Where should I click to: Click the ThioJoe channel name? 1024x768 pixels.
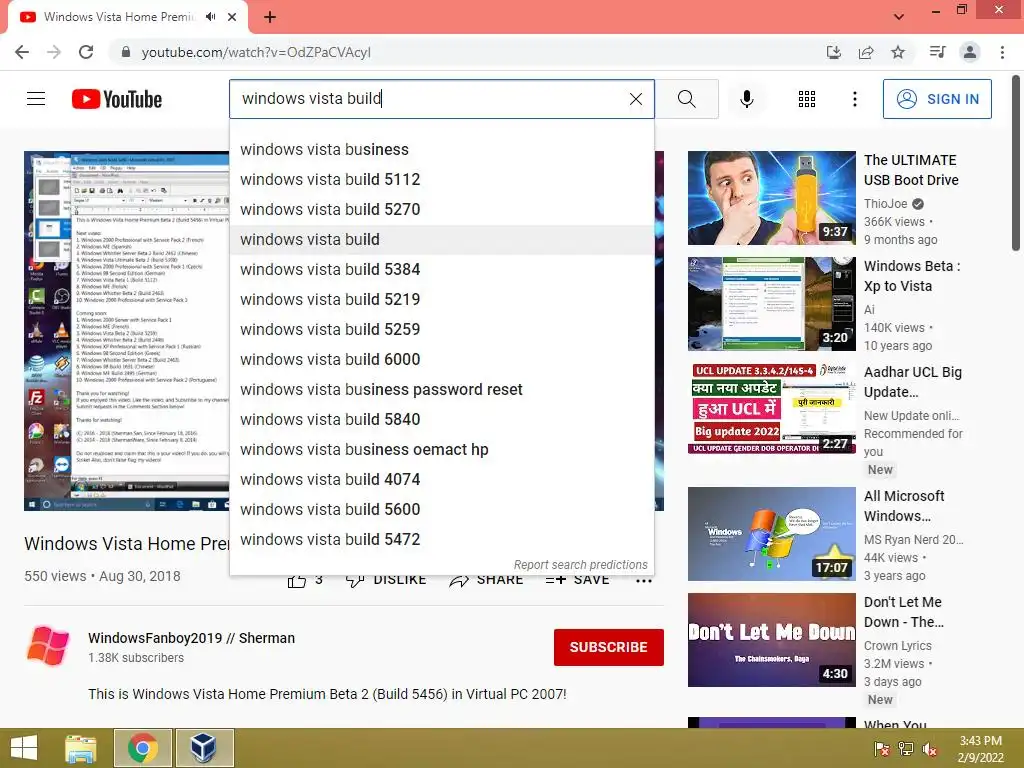[x=886, y=204]
